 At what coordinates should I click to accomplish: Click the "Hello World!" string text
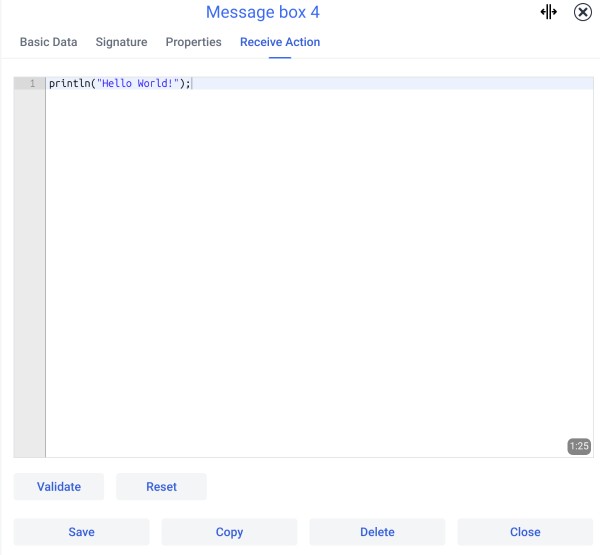138,83
